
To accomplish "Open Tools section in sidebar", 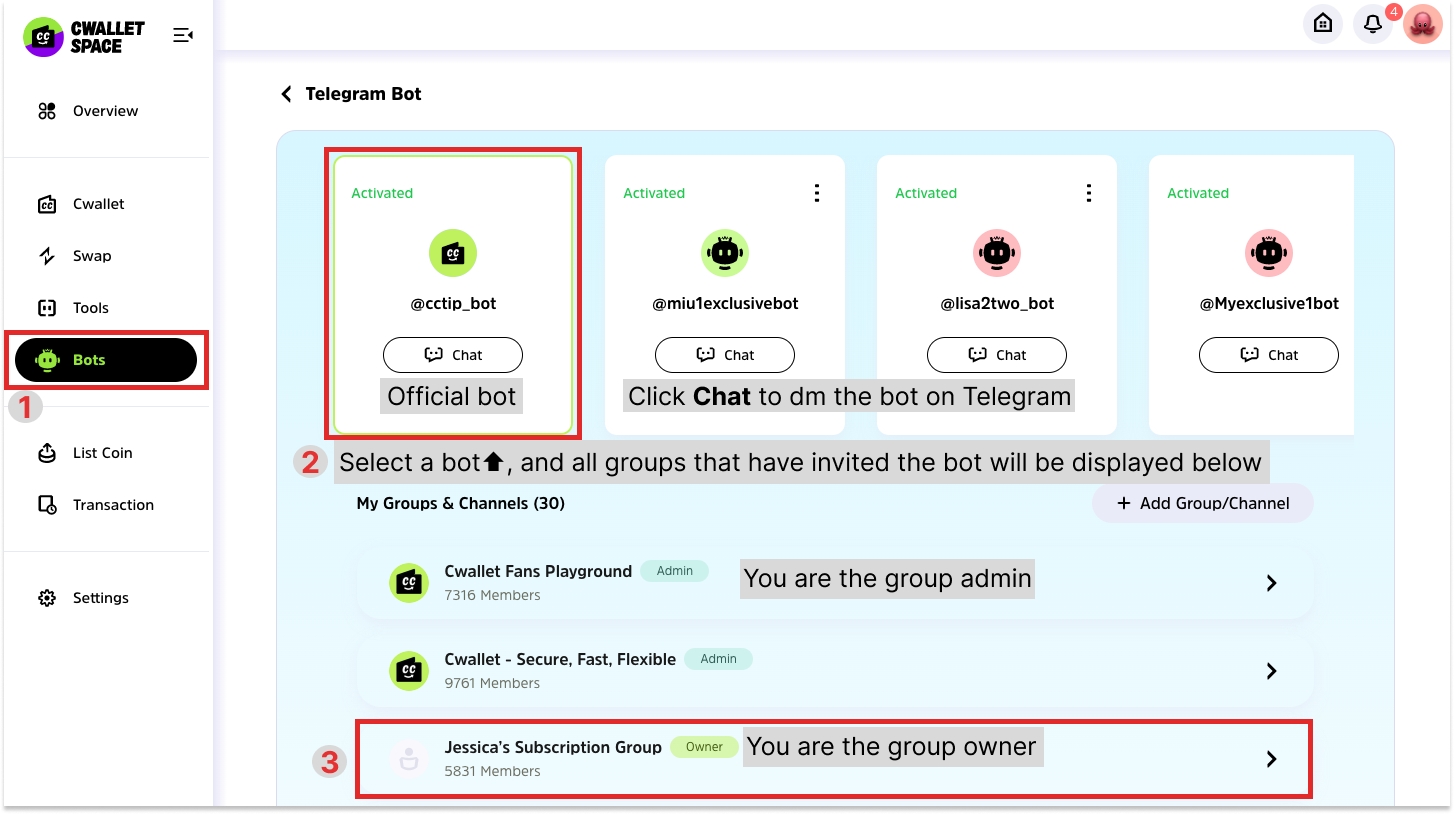I will coord(90,308).
